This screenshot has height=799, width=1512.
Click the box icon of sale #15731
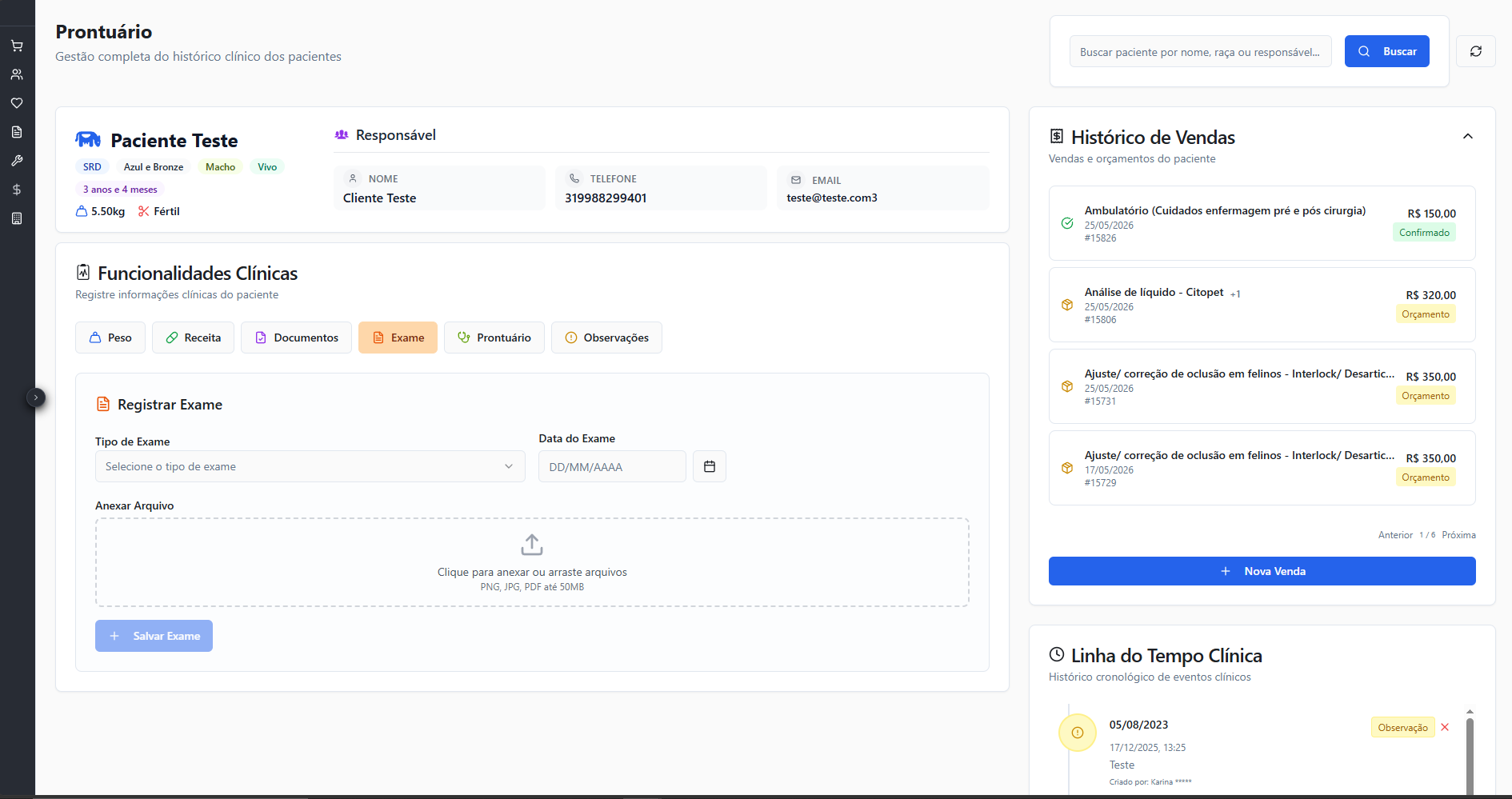coord(1067,386)
